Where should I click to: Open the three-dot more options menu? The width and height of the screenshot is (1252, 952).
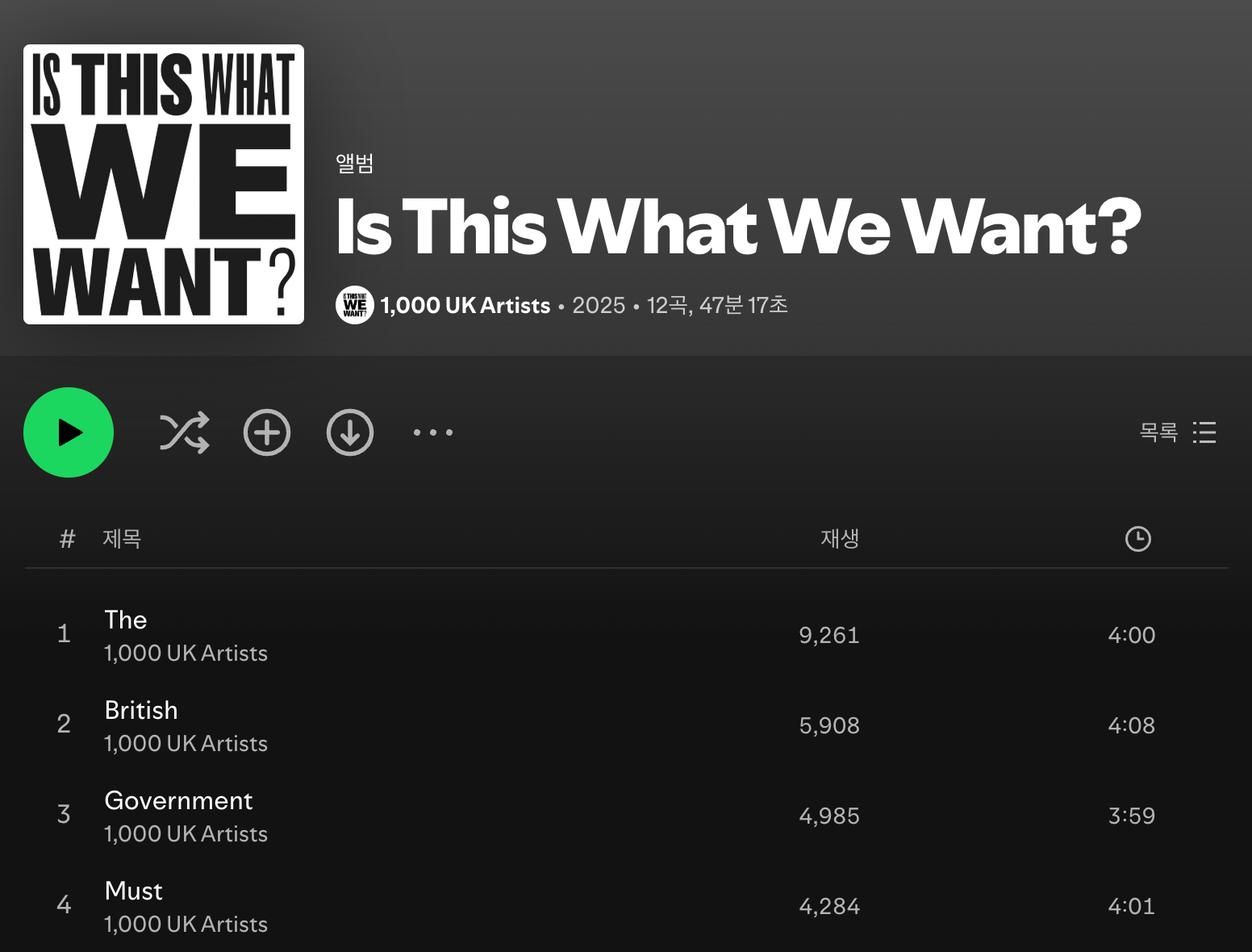[433, 432]
